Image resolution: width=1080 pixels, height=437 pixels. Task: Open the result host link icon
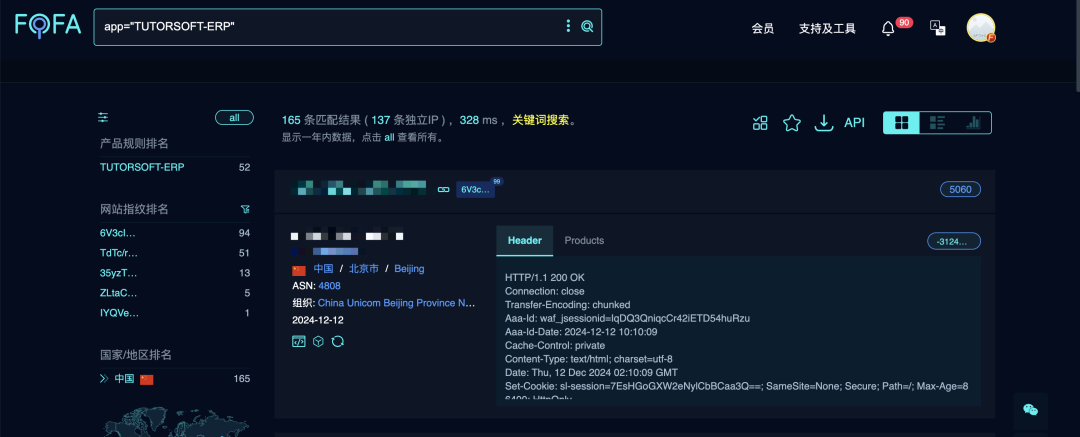click(444, 189)
